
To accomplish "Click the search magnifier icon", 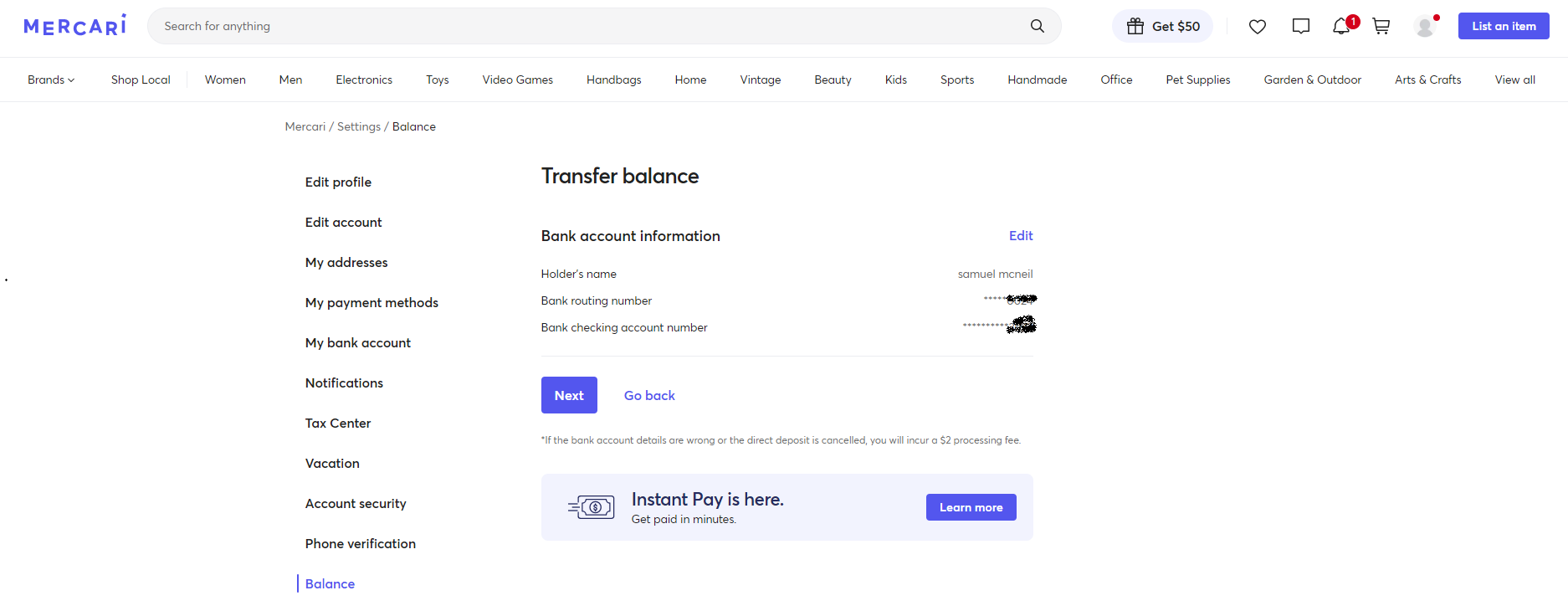I will (x=1037, y=26).
